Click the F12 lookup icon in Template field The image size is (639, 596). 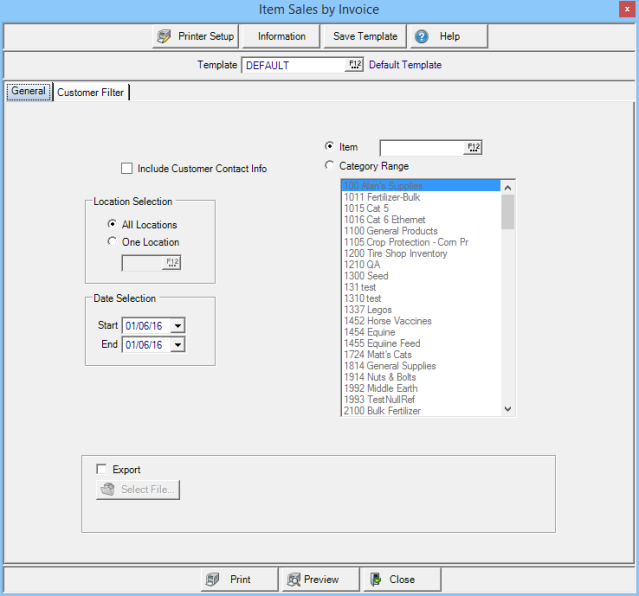click(354, 65)
